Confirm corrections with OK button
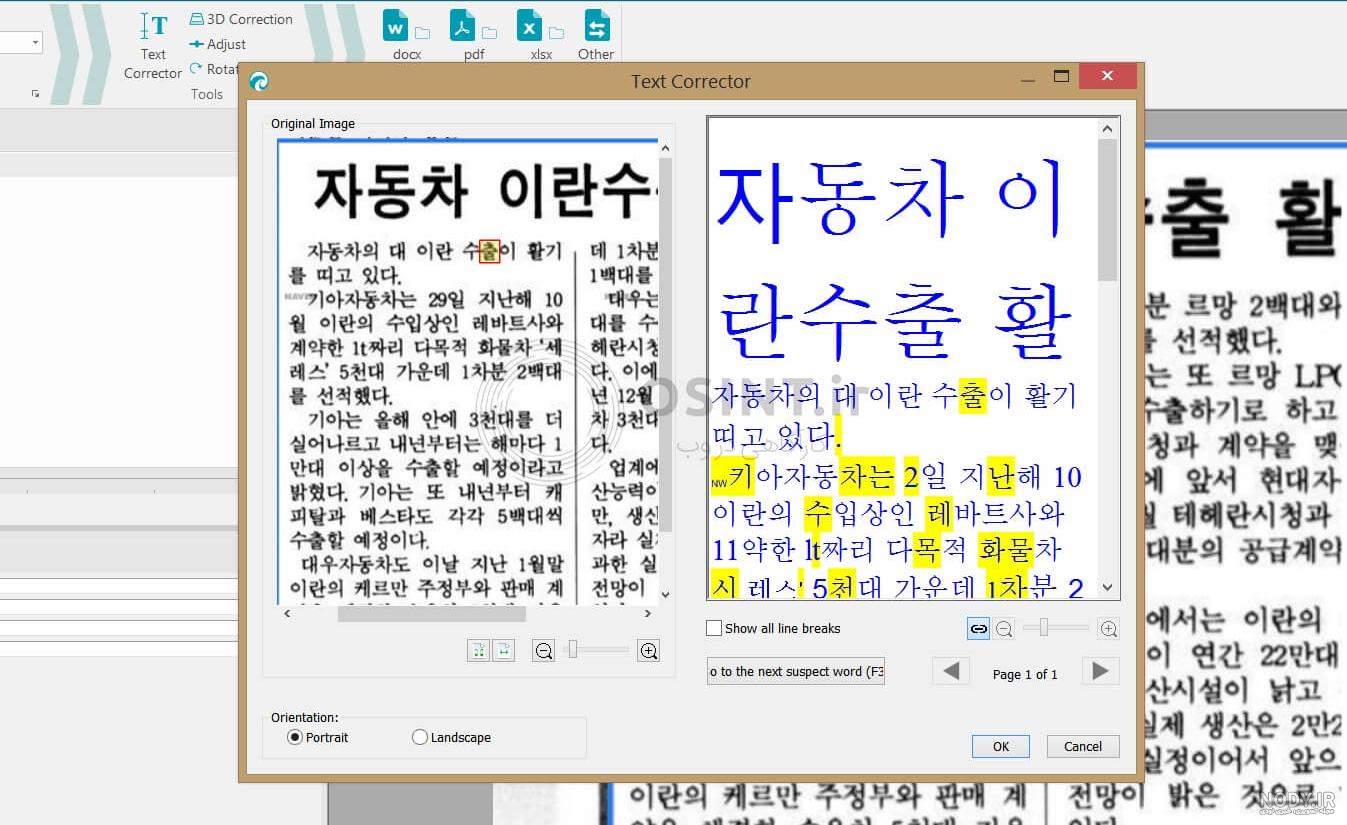Screen dimensions: 1347x825 [x=1001, y=746]
